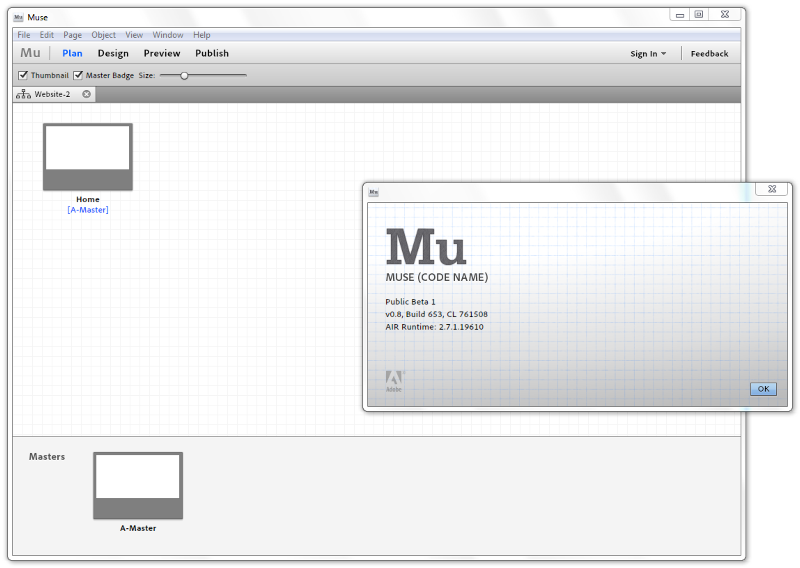This screenshot has height=568, width=800.
Task: Select the Website-2 document tab
Action: coord(54,94)
